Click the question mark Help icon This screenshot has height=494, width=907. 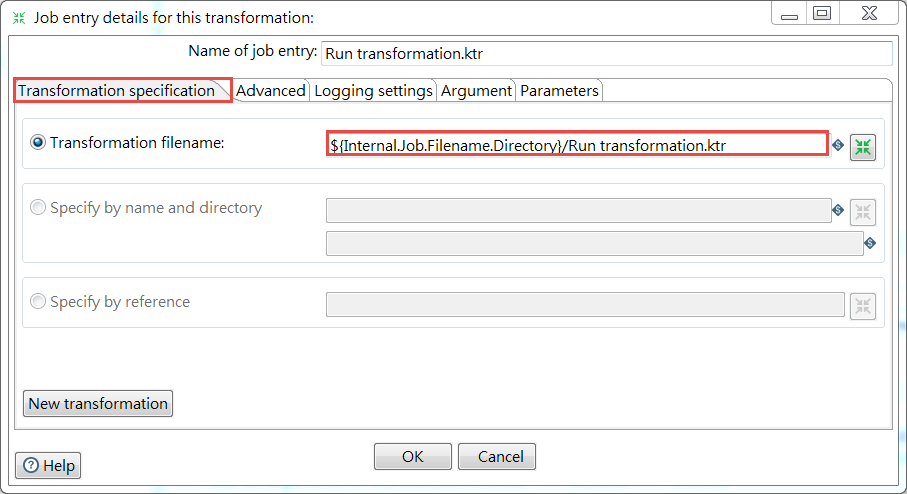click(31, 465)
